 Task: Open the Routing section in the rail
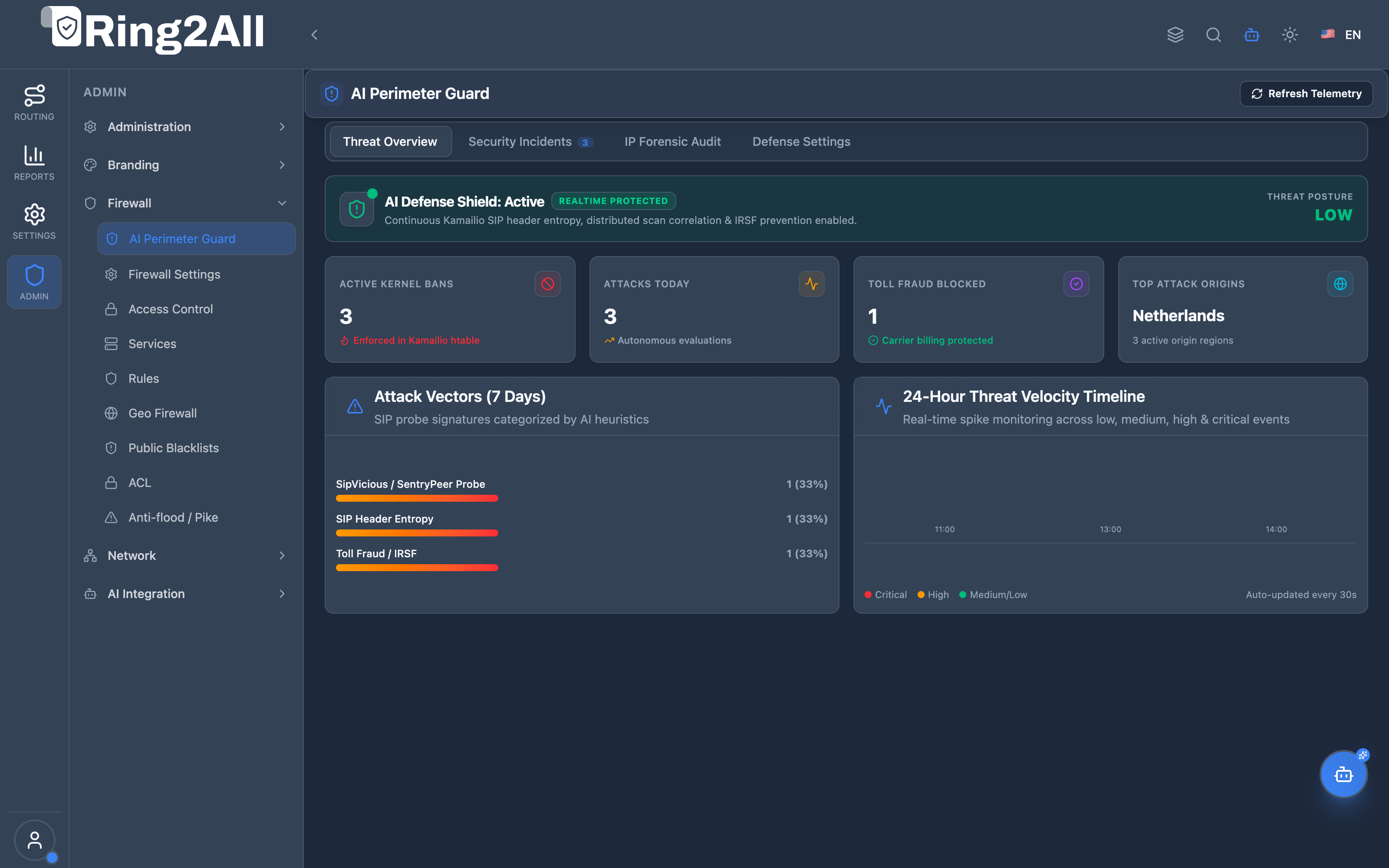[x=34, y=103]
